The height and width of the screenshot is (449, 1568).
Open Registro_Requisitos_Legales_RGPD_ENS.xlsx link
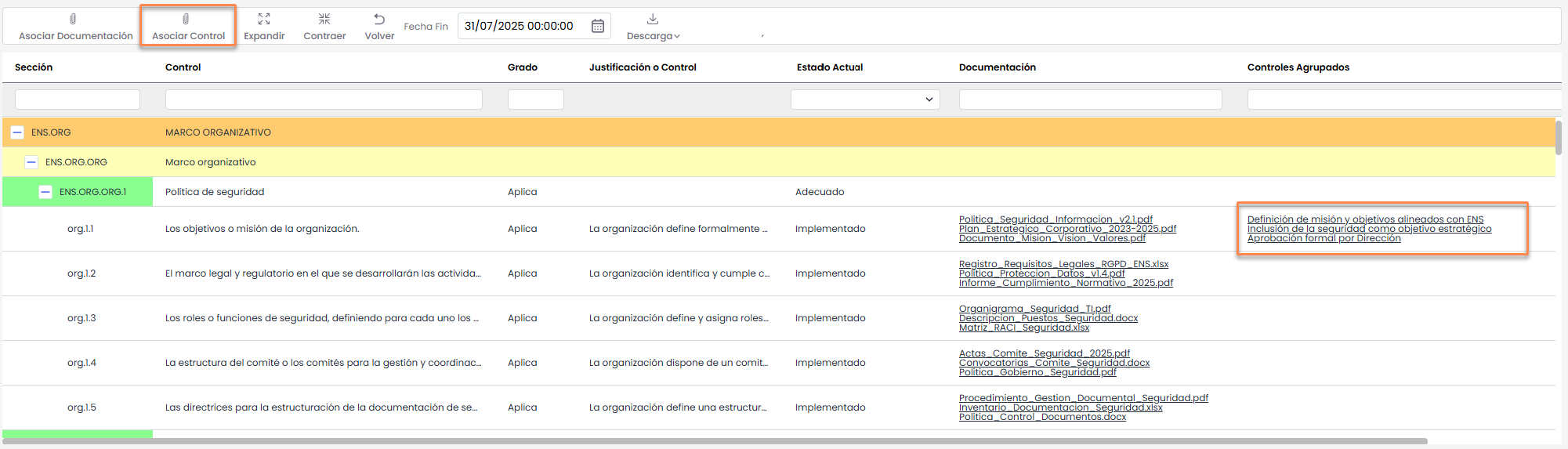pos(1063,264)
